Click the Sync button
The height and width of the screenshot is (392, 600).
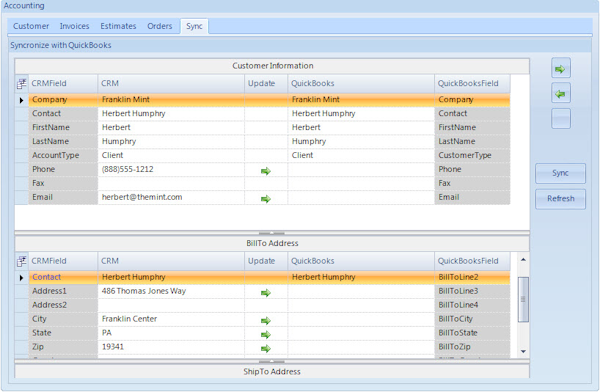(560, 173)
